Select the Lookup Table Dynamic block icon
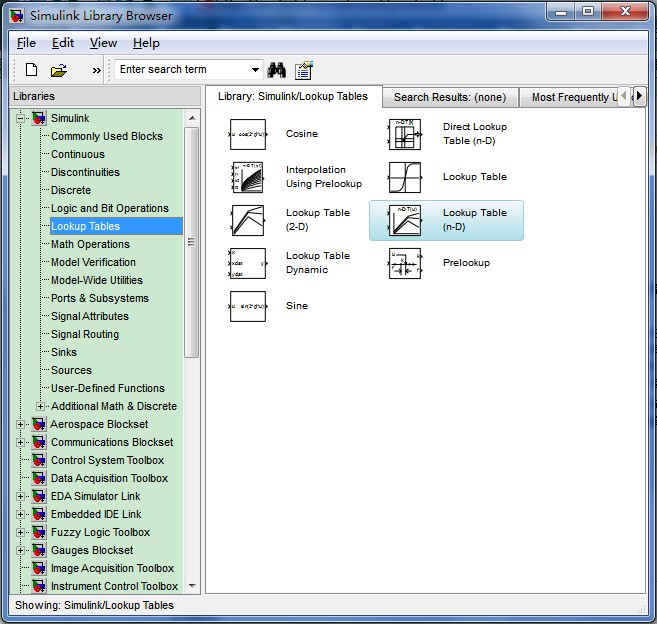This screenshot has height=624, width=657. (248, 264)
